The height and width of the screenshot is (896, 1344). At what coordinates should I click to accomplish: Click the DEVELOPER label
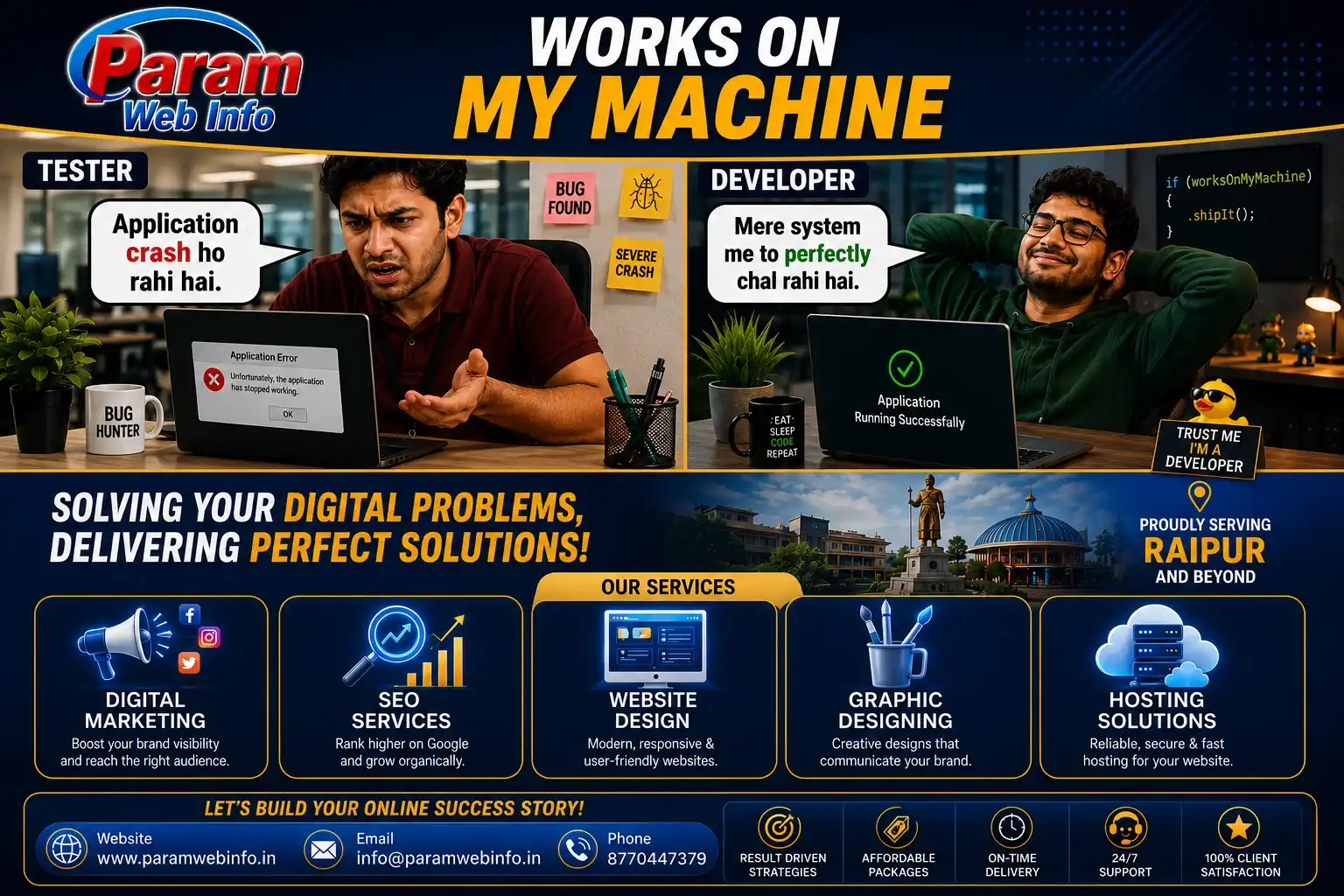783,180
